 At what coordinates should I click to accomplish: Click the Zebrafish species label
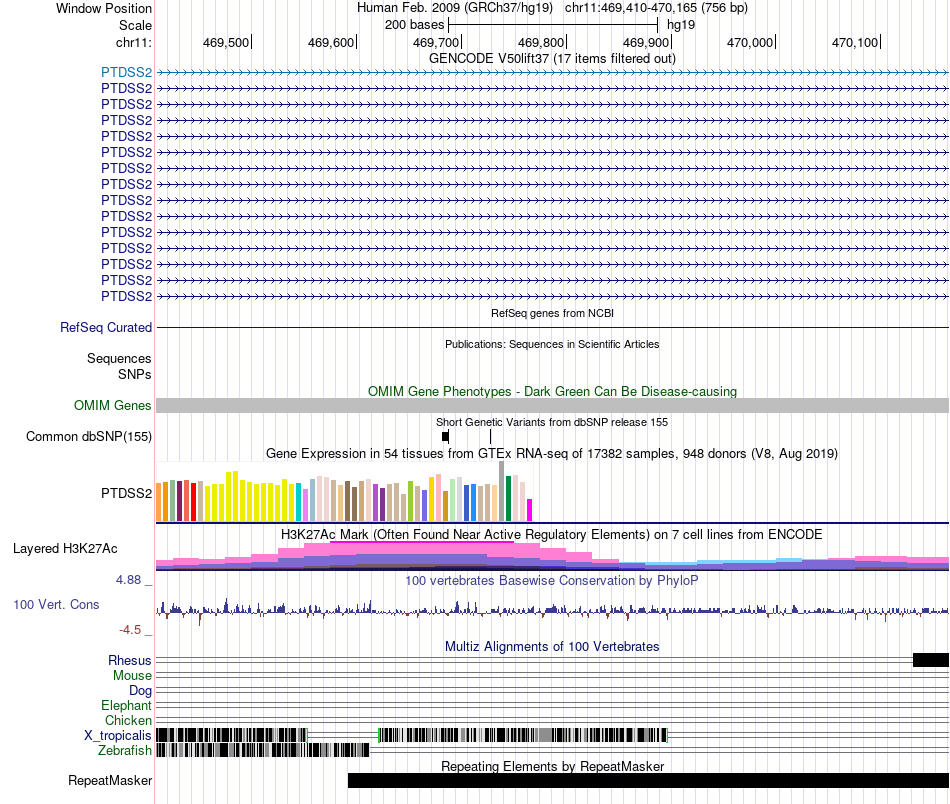125,750
